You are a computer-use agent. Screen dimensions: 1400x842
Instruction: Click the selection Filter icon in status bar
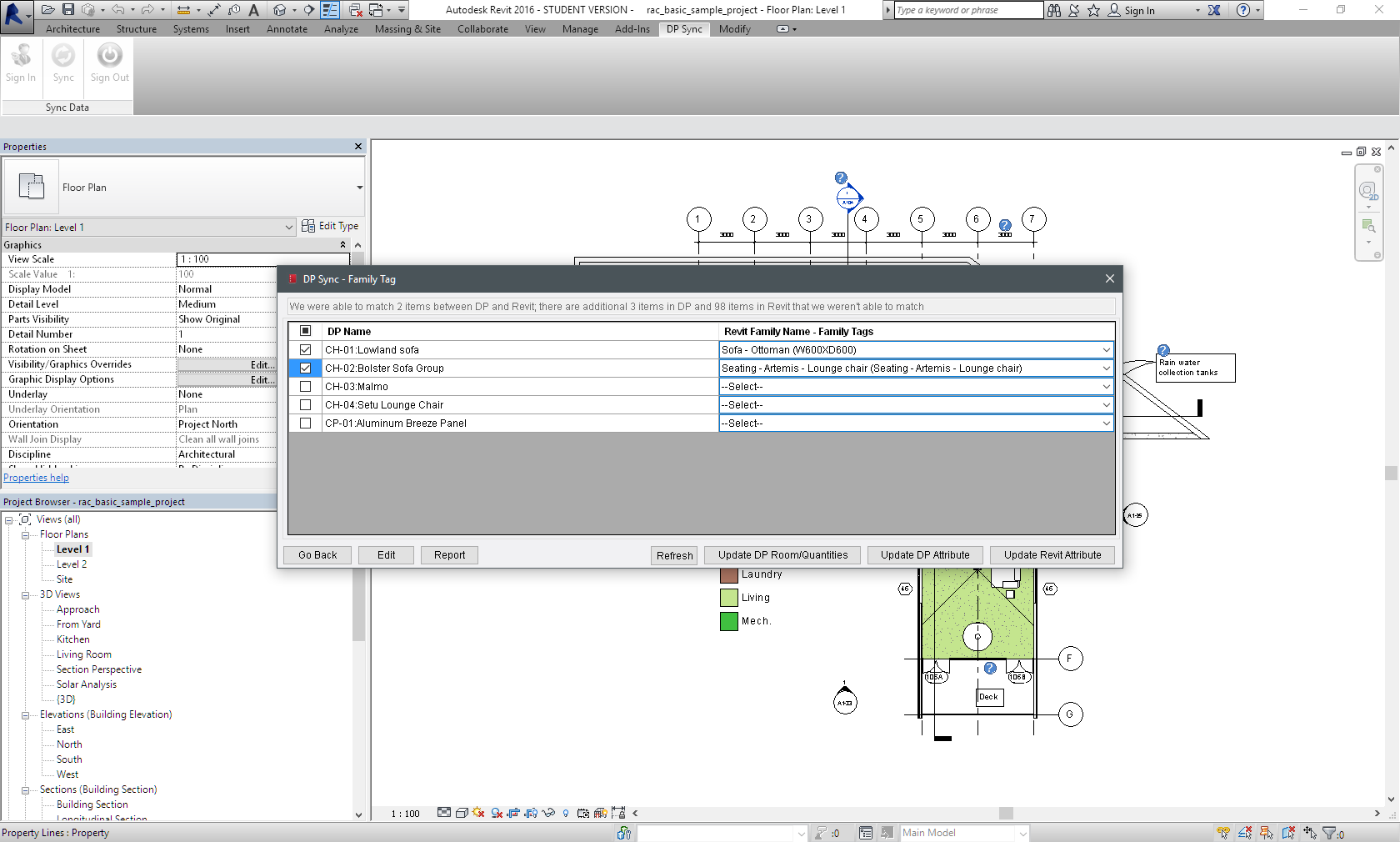pos(1331,833)
